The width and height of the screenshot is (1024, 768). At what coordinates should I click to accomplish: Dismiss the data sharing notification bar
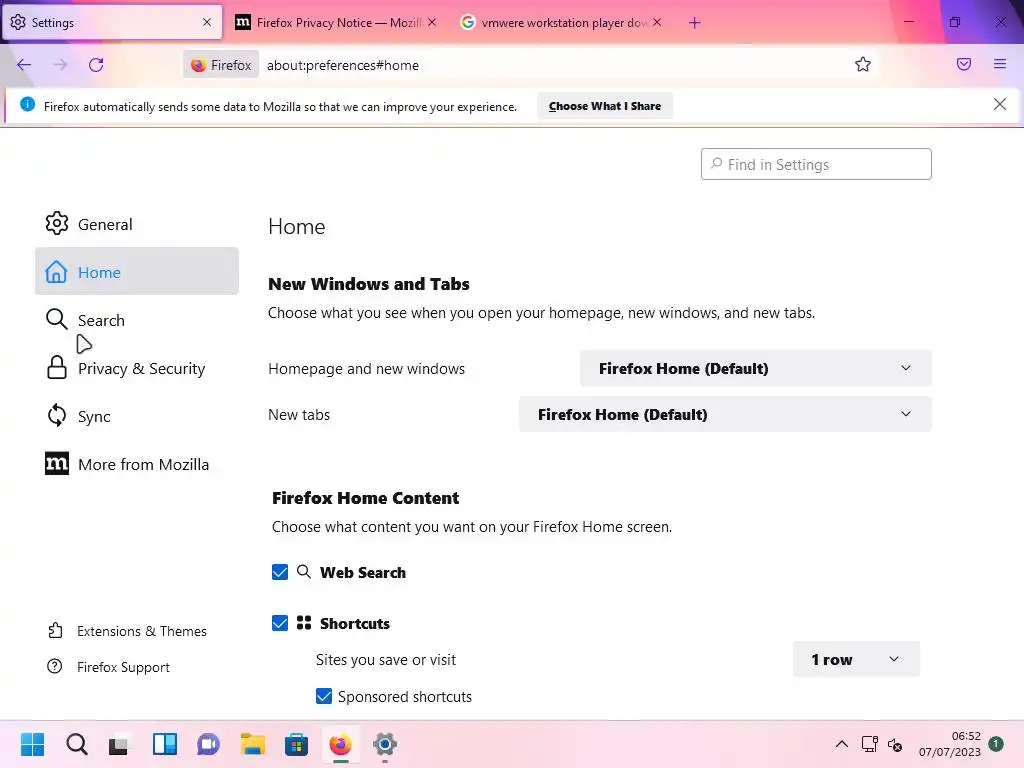999,104
